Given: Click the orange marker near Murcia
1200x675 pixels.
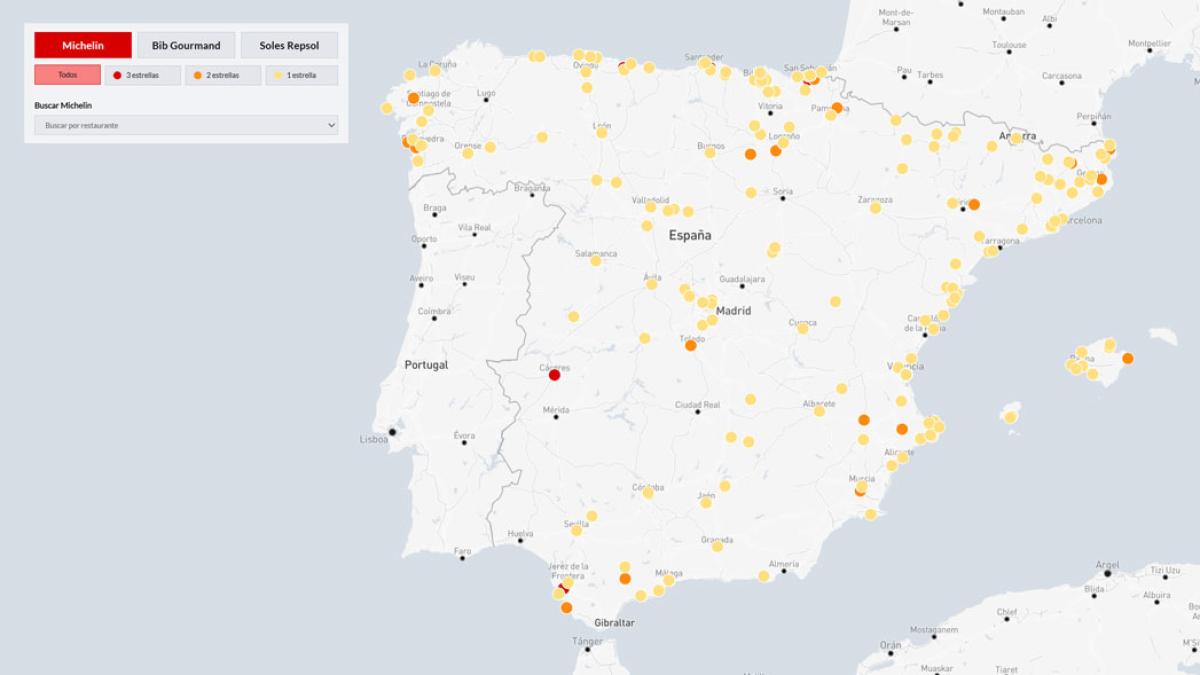Looking at the screenshot, I should 858,490.
